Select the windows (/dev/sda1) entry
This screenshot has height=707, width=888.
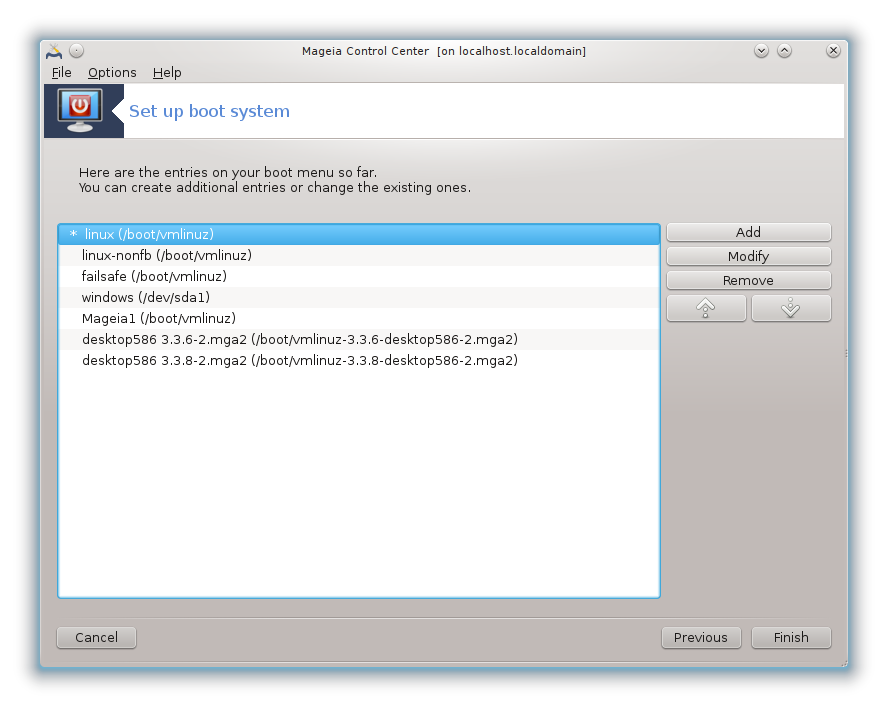pyautogui.click(x=359, y=297)
